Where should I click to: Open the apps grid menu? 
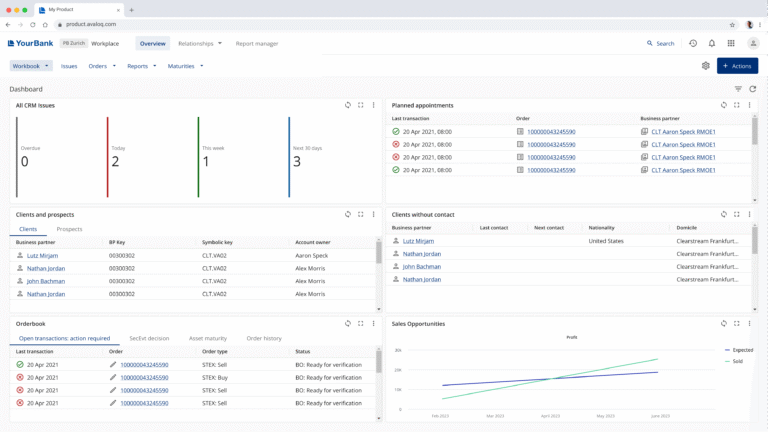coord(731,44)
